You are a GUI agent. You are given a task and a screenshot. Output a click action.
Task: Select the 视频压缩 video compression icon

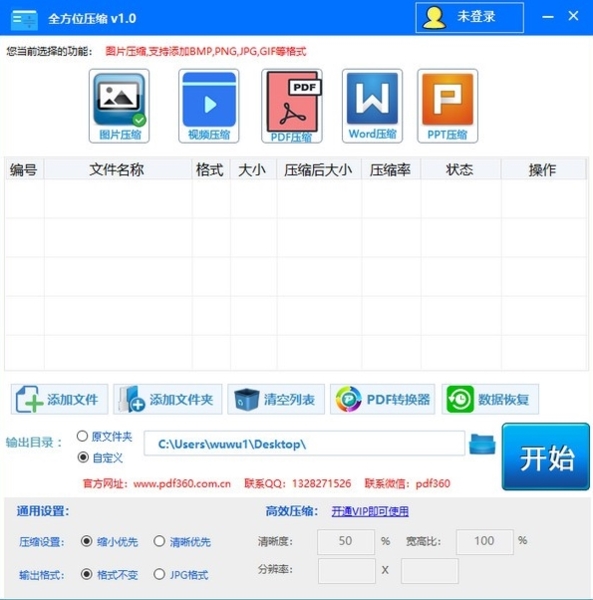pyautogui.click(x=209, y=106)
